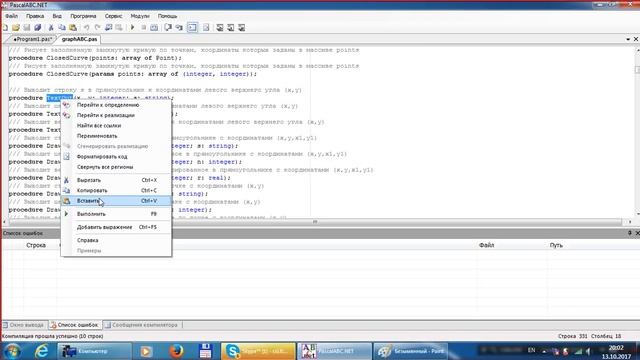Click the Navigate Backward toolbar icon
The image size is (640, 360).
point(108,28)
